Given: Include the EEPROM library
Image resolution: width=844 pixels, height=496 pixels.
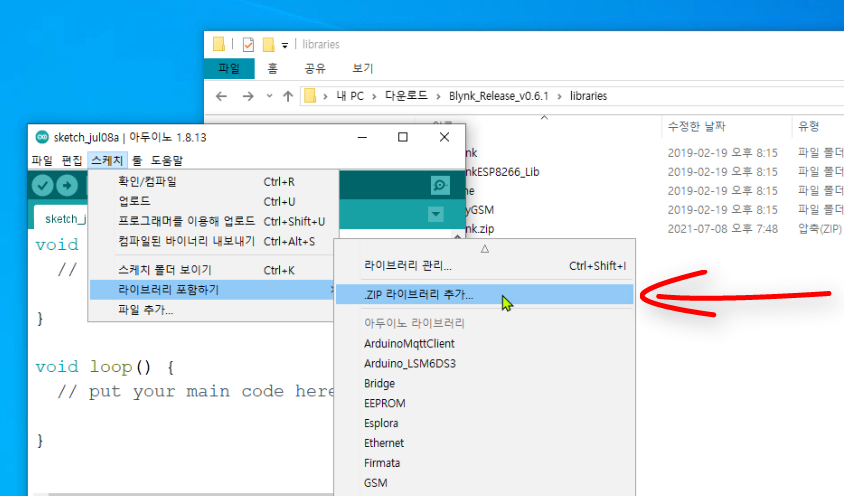Looking at the screenshot, I should click(x=484, y=403).
